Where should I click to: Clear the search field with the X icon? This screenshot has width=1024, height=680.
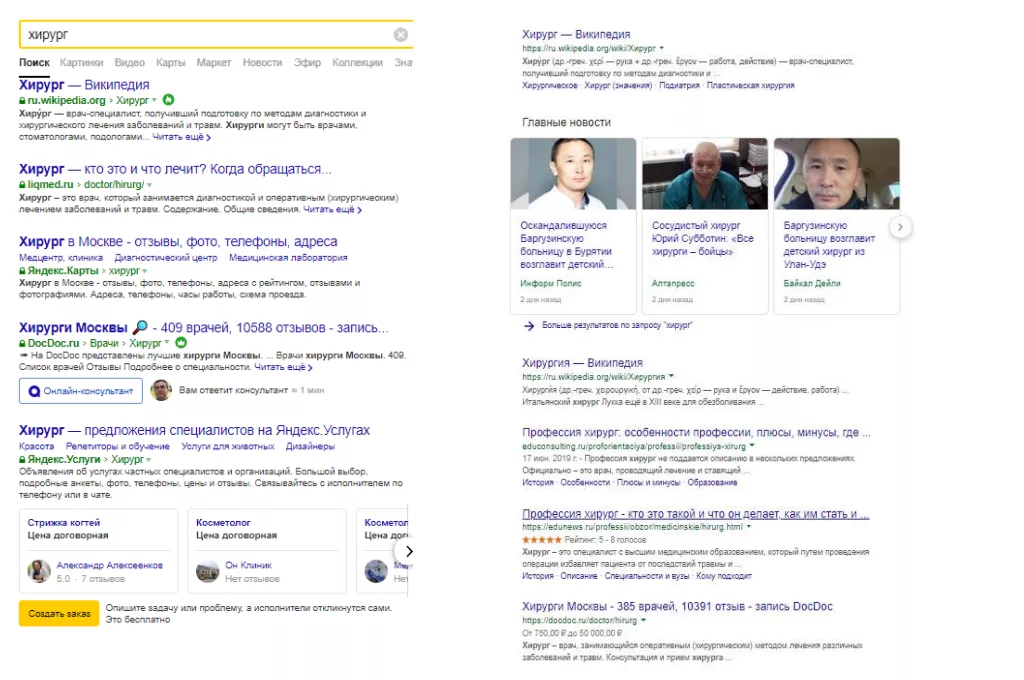coord(401,35)
